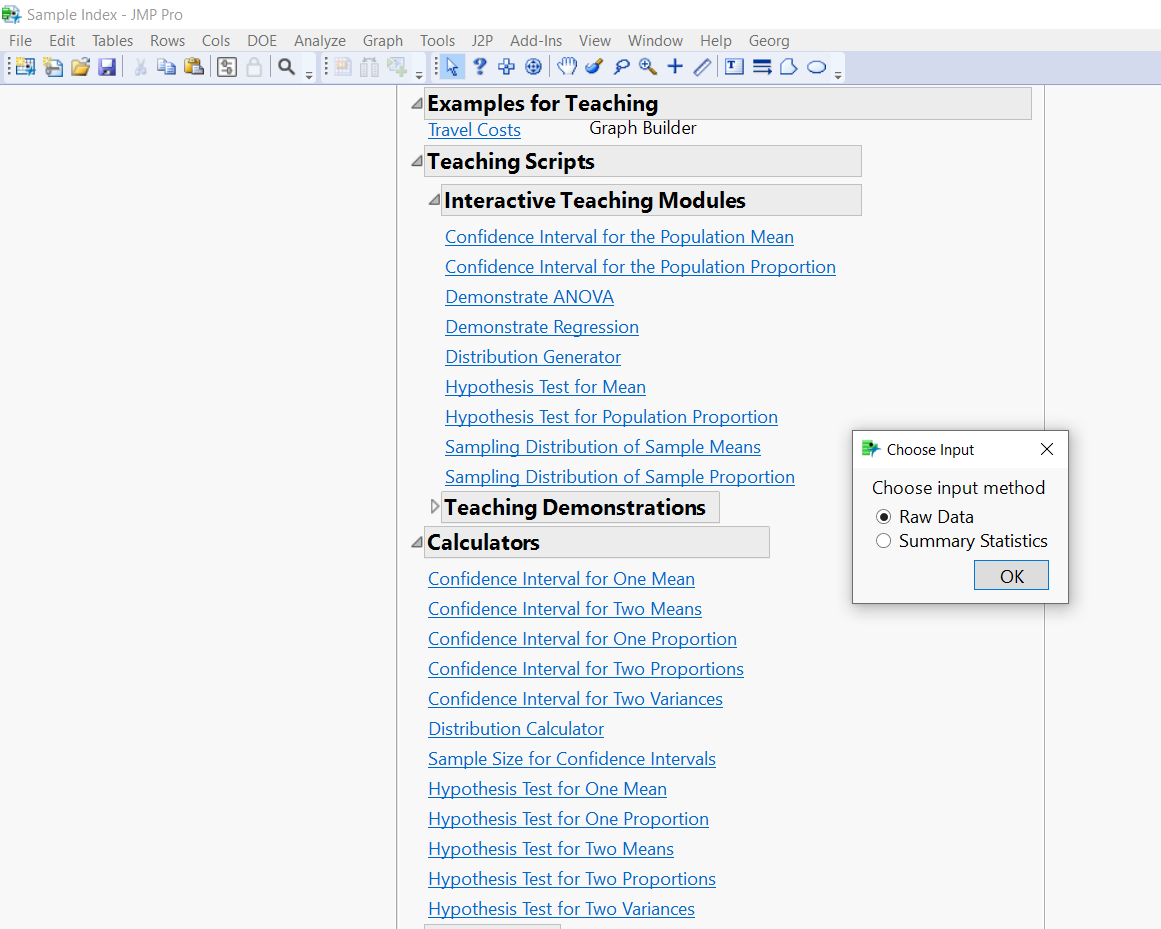Open the Analyze menu
Viewport: 1161px width, 929px height.
click(x=320, y=41)
